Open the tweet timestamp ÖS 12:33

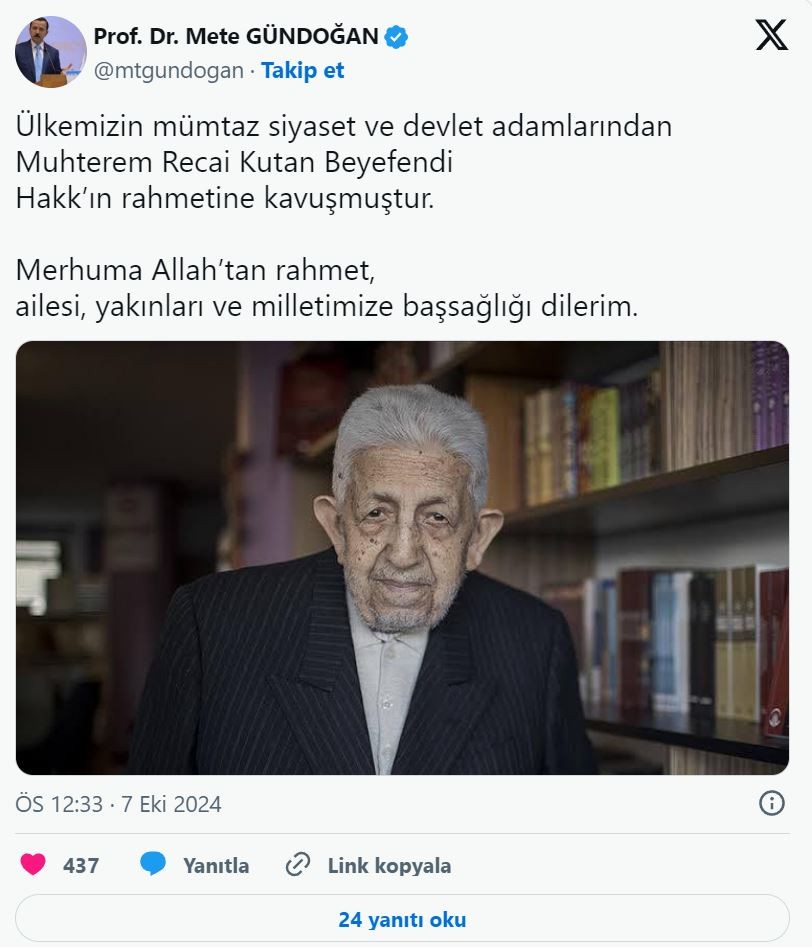click(59, 804)
